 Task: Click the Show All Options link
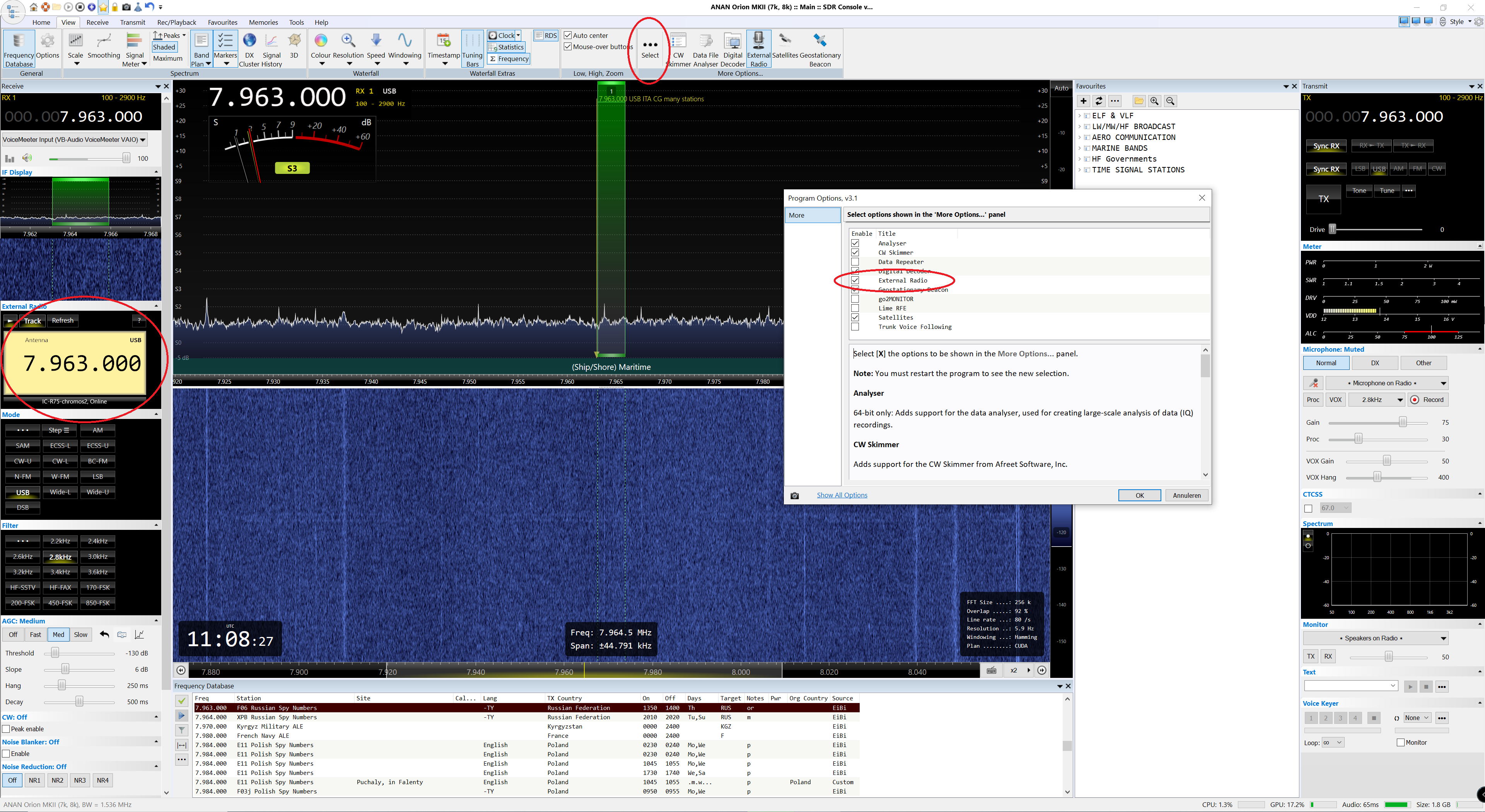tap(841, 495)
